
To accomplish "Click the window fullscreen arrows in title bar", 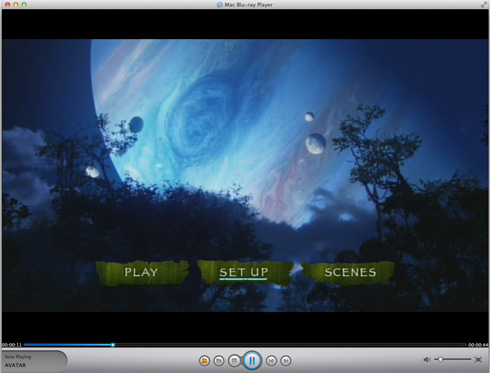I will coord(483,4).
